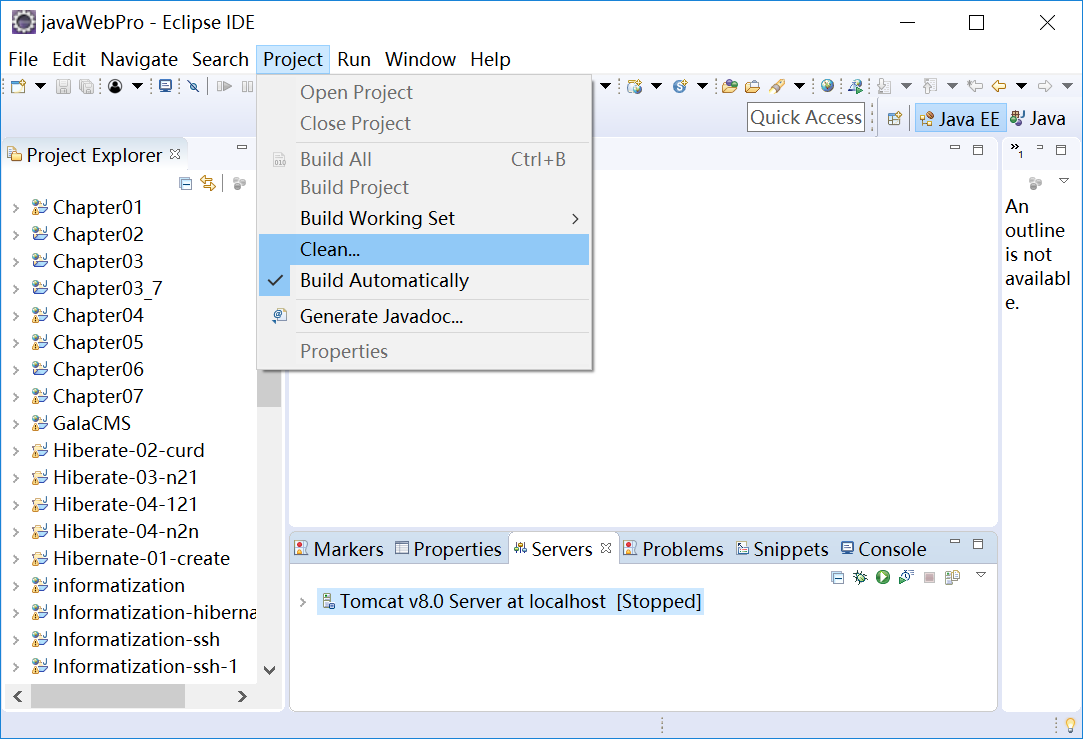1083x739 pixels.
Task: Open the profile icon dropdown arrow
Action: tap(137, 86)
